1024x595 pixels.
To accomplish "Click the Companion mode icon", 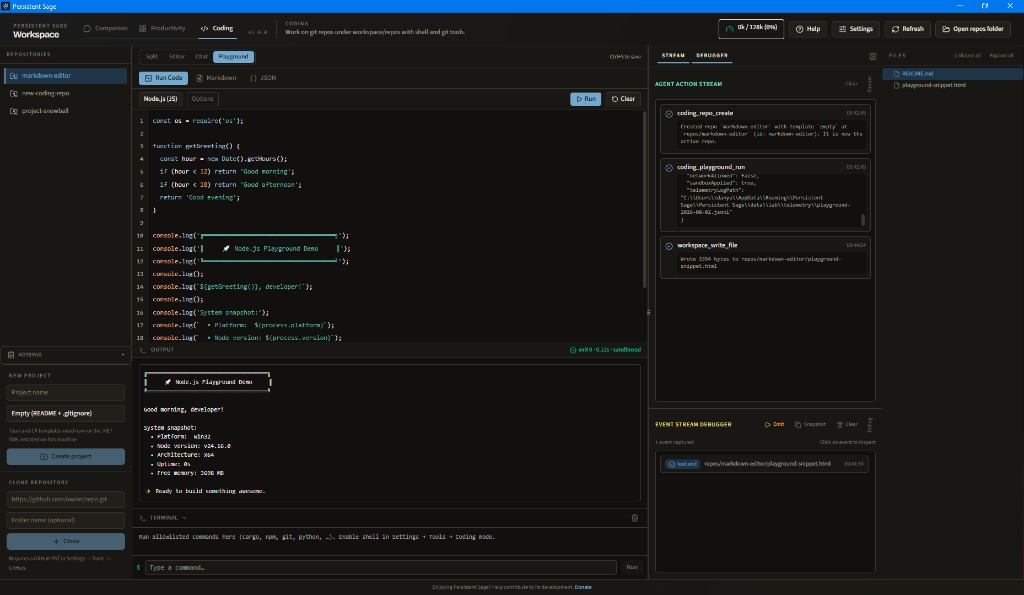I will (x=87, y=29).
